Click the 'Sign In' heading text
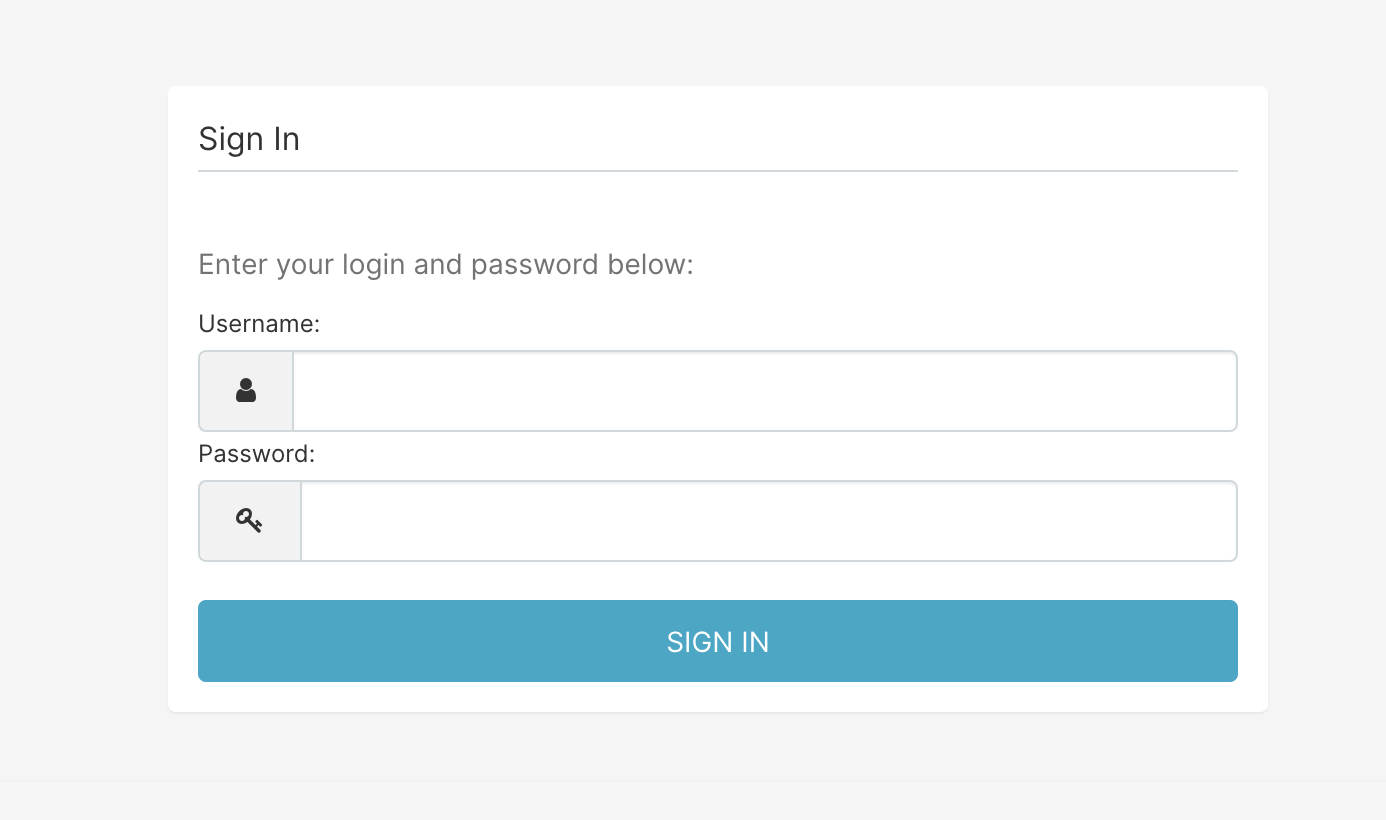Image resolution: width=1386 pixels, height=820 pixels. (x=248, y=139)
